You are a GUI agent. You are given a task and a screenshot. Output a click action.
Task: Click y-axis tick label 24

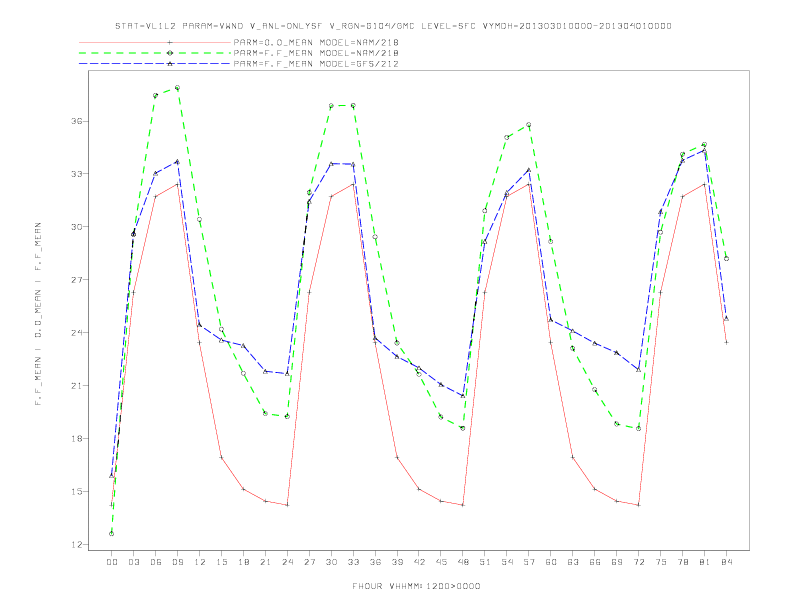pos(77,333)
